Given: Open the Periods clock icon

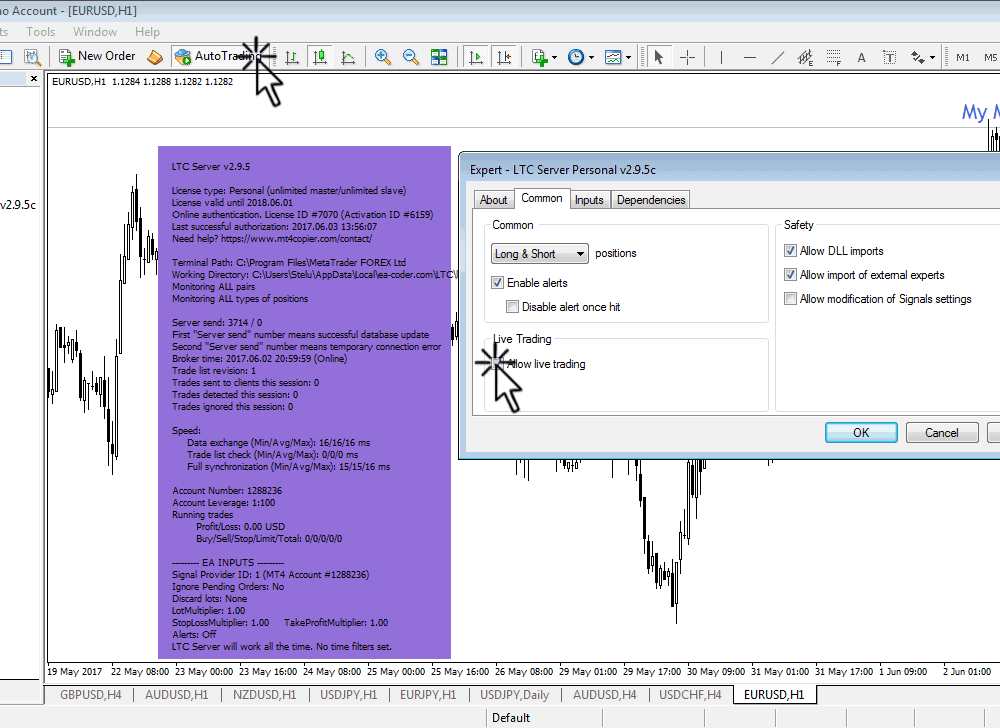Looking at the screenshot, I should point(576,57).
